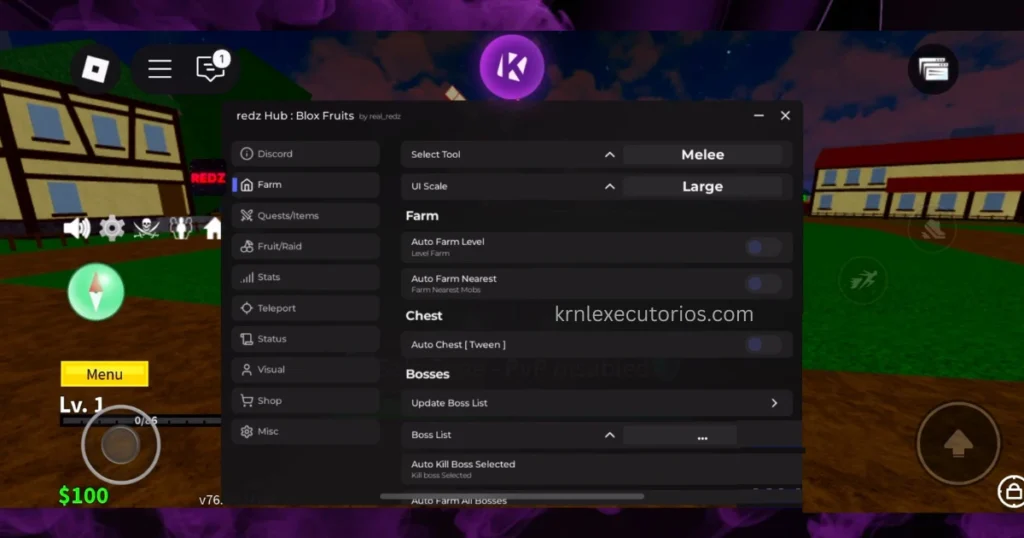Open the hamburger menu in top bar
1024x538 pixels.
tap(159, 69)
